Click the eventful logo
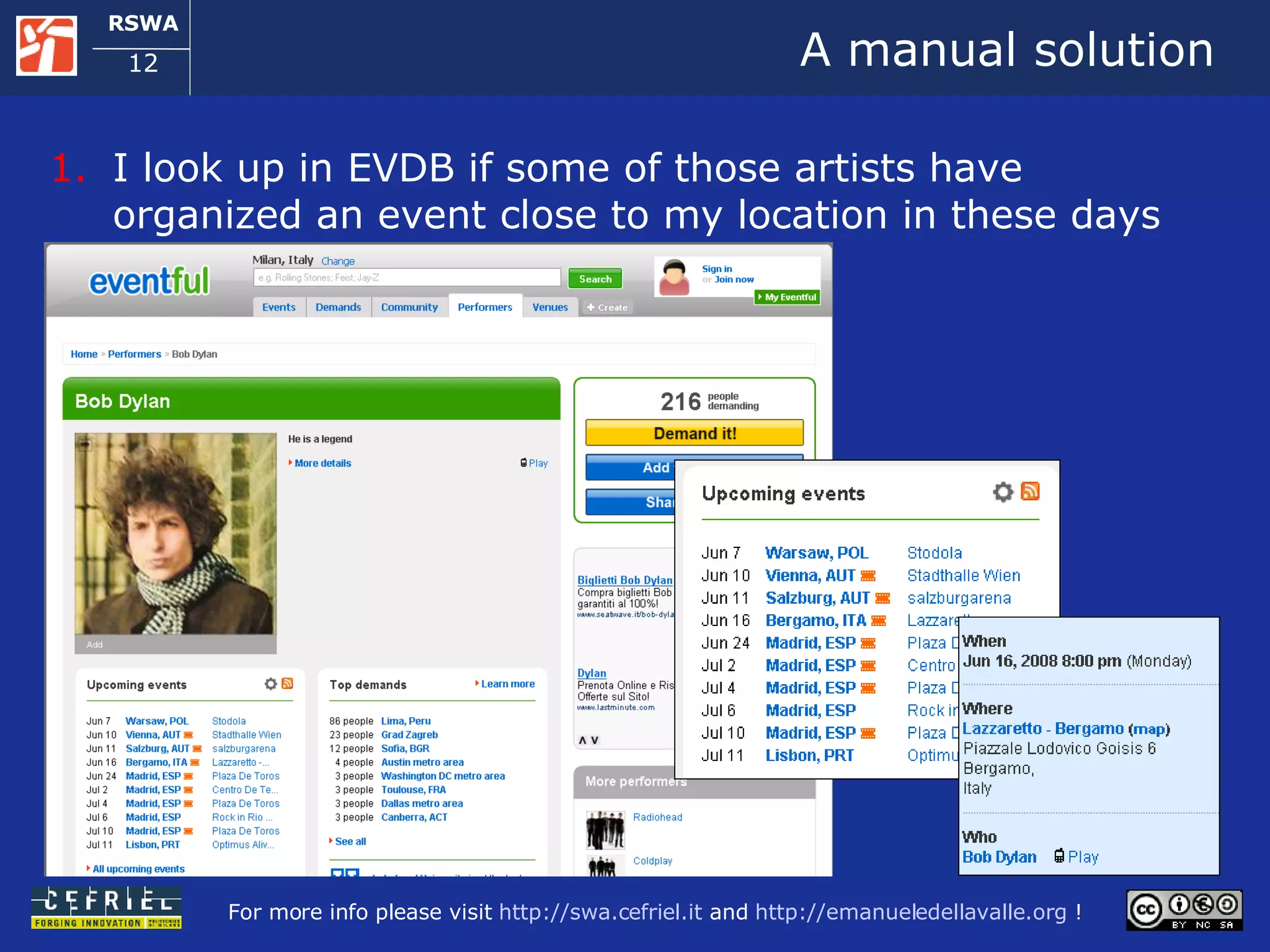Viewport: 1270px width, 952px height. click(x=149, y=281)
